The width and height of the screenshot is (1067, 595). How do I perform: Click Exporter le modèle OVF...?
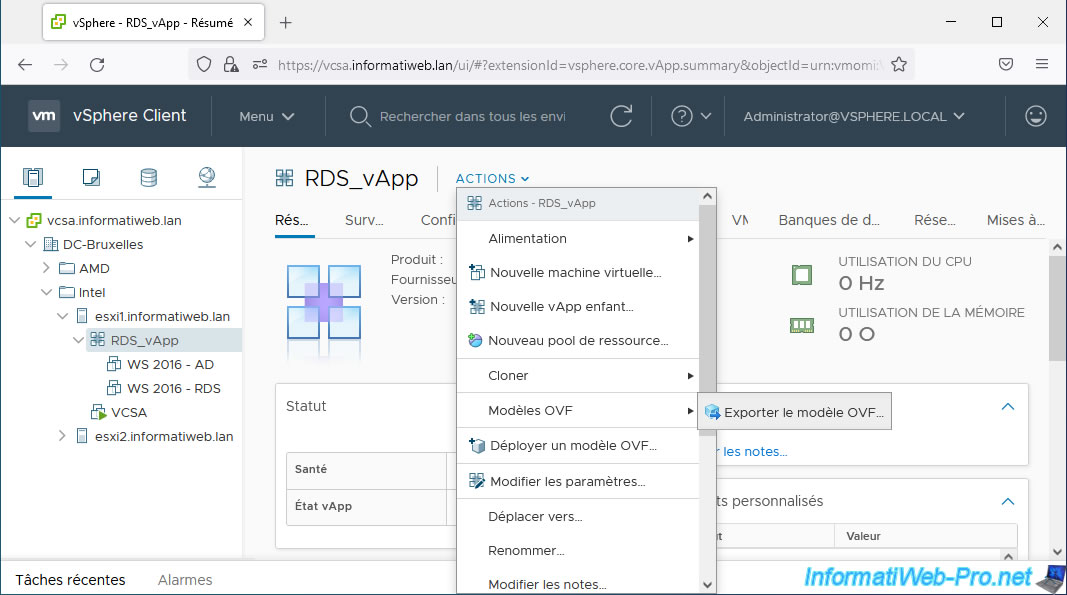[795, 412]
